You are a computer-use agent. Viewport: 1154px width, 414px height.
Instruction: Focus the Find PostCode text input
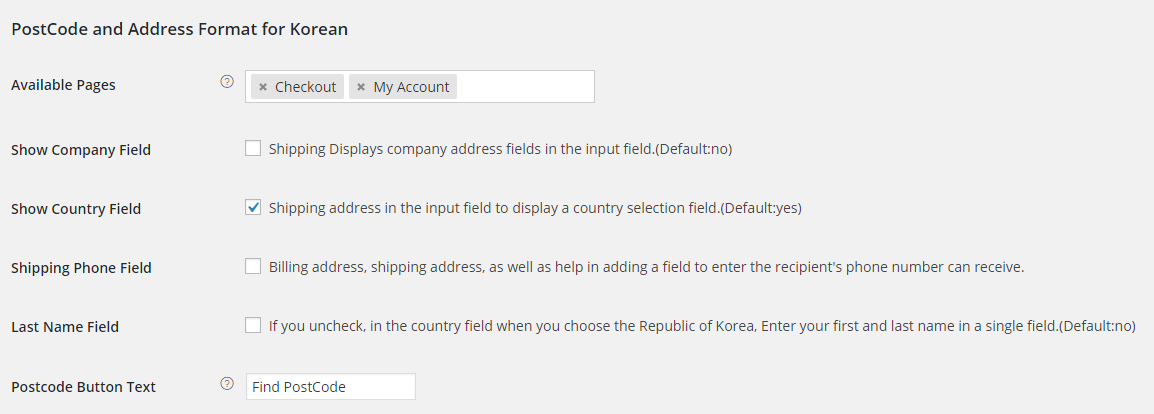click(330, 387)
